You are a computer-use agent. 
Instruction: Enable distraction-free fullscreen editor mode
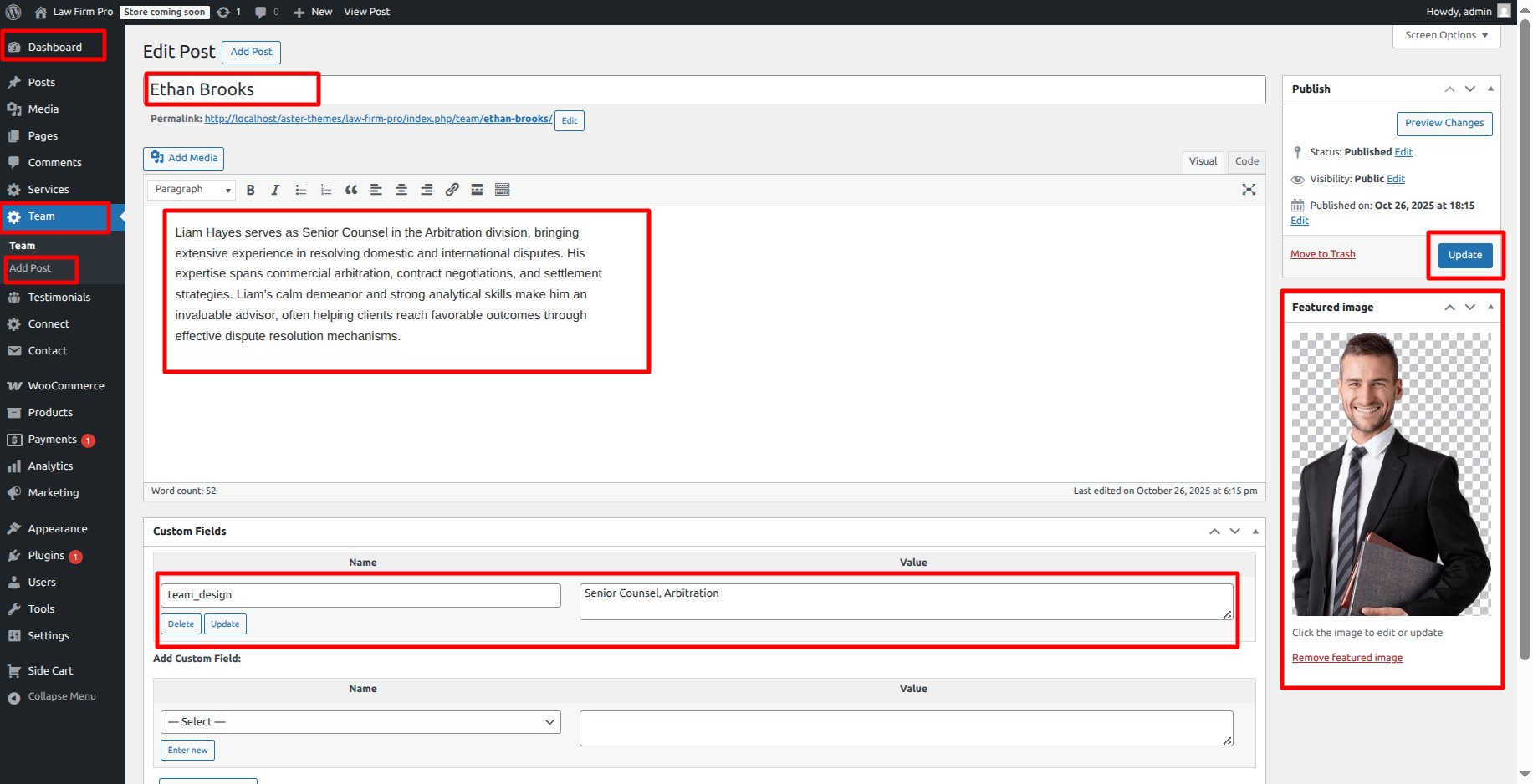tap(1249, 190)
